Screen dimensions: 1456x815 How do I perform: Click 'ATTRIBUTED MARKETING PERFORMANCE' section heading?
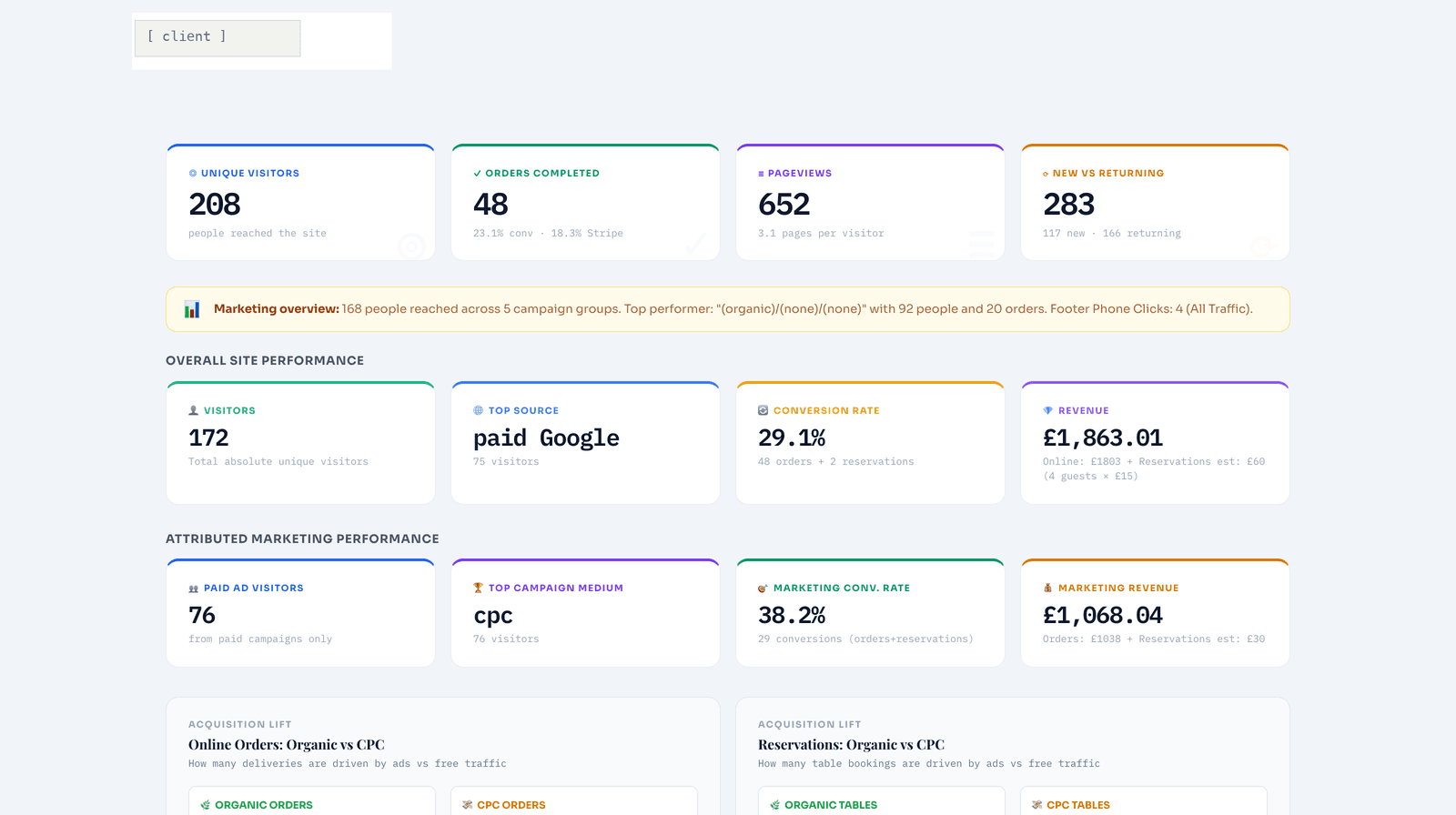coord(302,539)
